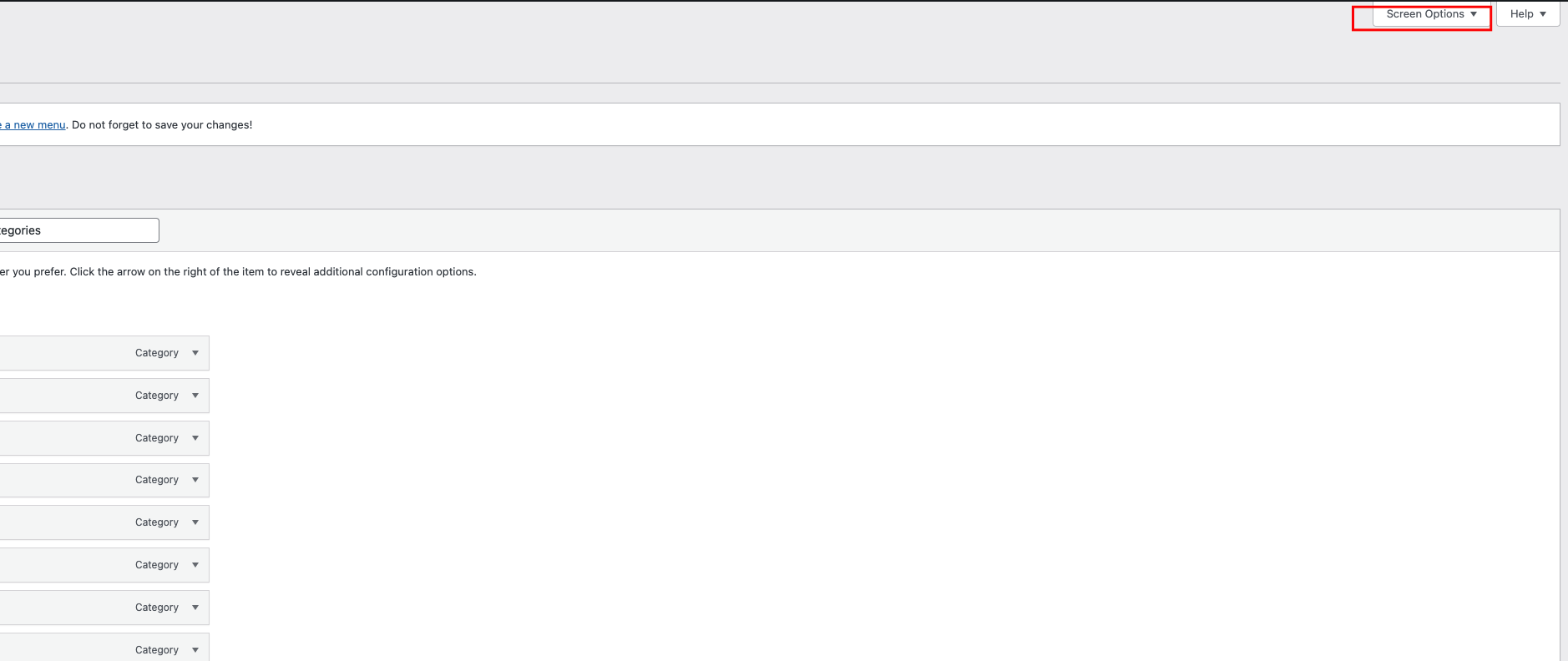This screenshot has height=661, width=1568.
Task: Expand the first Category menu item arrow
Action: coord(195,353)
